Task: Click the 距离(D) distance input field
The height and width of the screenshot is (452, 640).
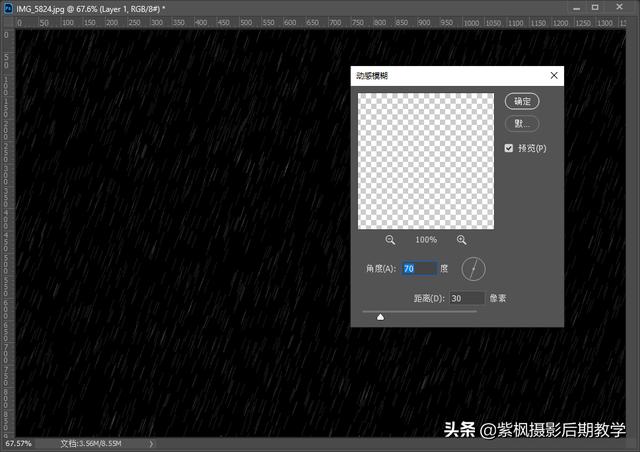Action: 466,298
